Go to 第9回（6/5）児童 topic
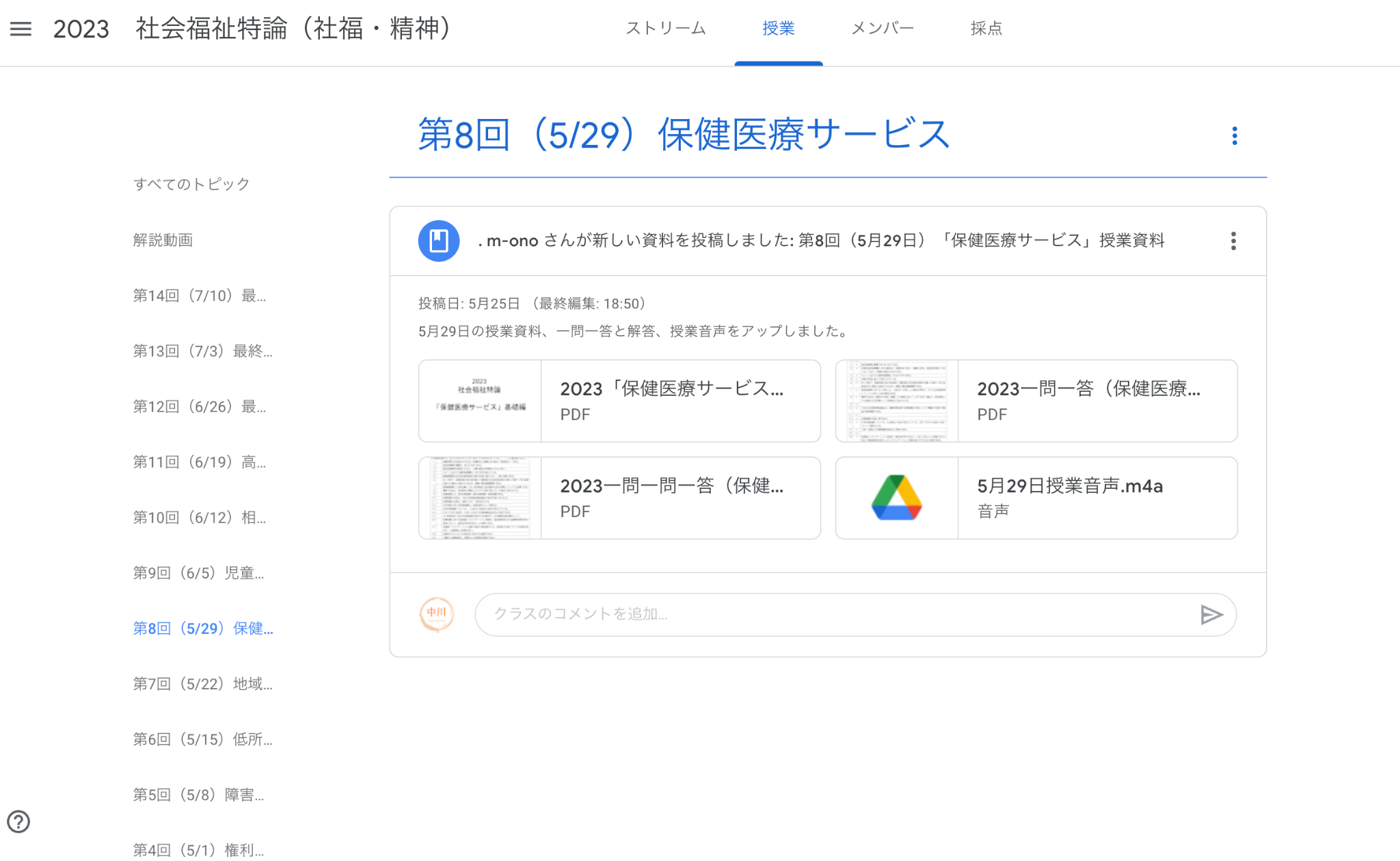Image resolution: width=1400 pixels, height=861 pixels. coord(198,573)
